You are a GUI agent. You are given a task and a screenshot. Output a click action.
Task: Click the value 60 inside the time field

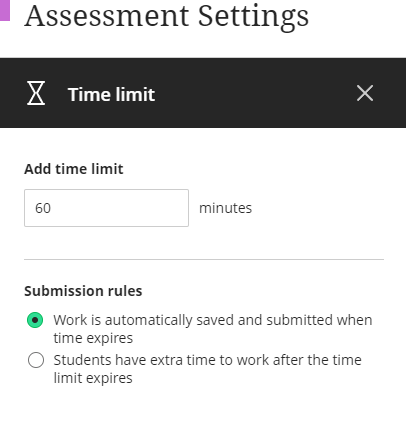(43, 208)
